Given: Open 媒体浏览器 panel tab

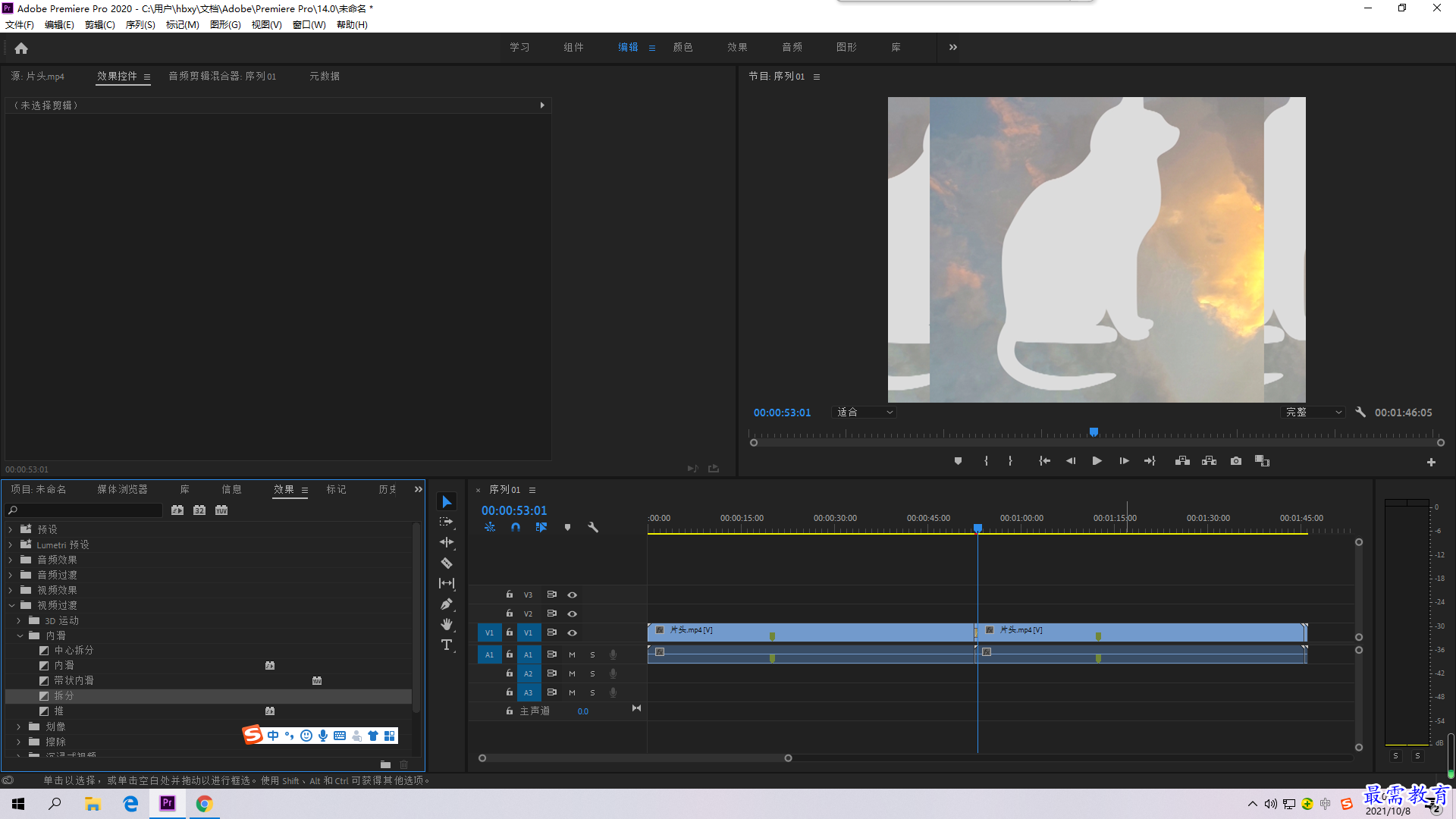Looking at the screenshot, I should coord(122,490).
